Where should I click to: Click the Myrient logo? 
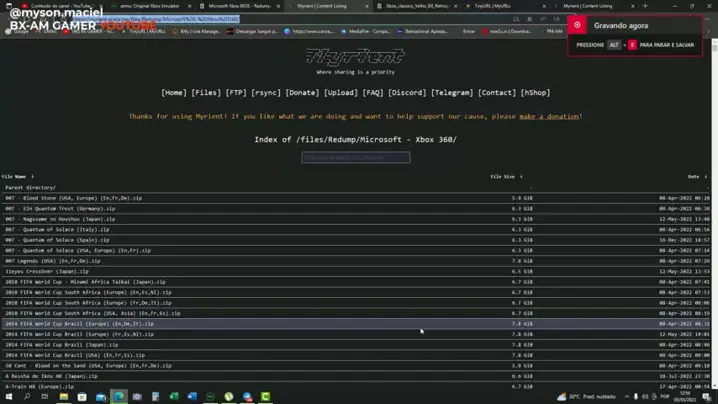pyautogui.click(x=355, y=57)
